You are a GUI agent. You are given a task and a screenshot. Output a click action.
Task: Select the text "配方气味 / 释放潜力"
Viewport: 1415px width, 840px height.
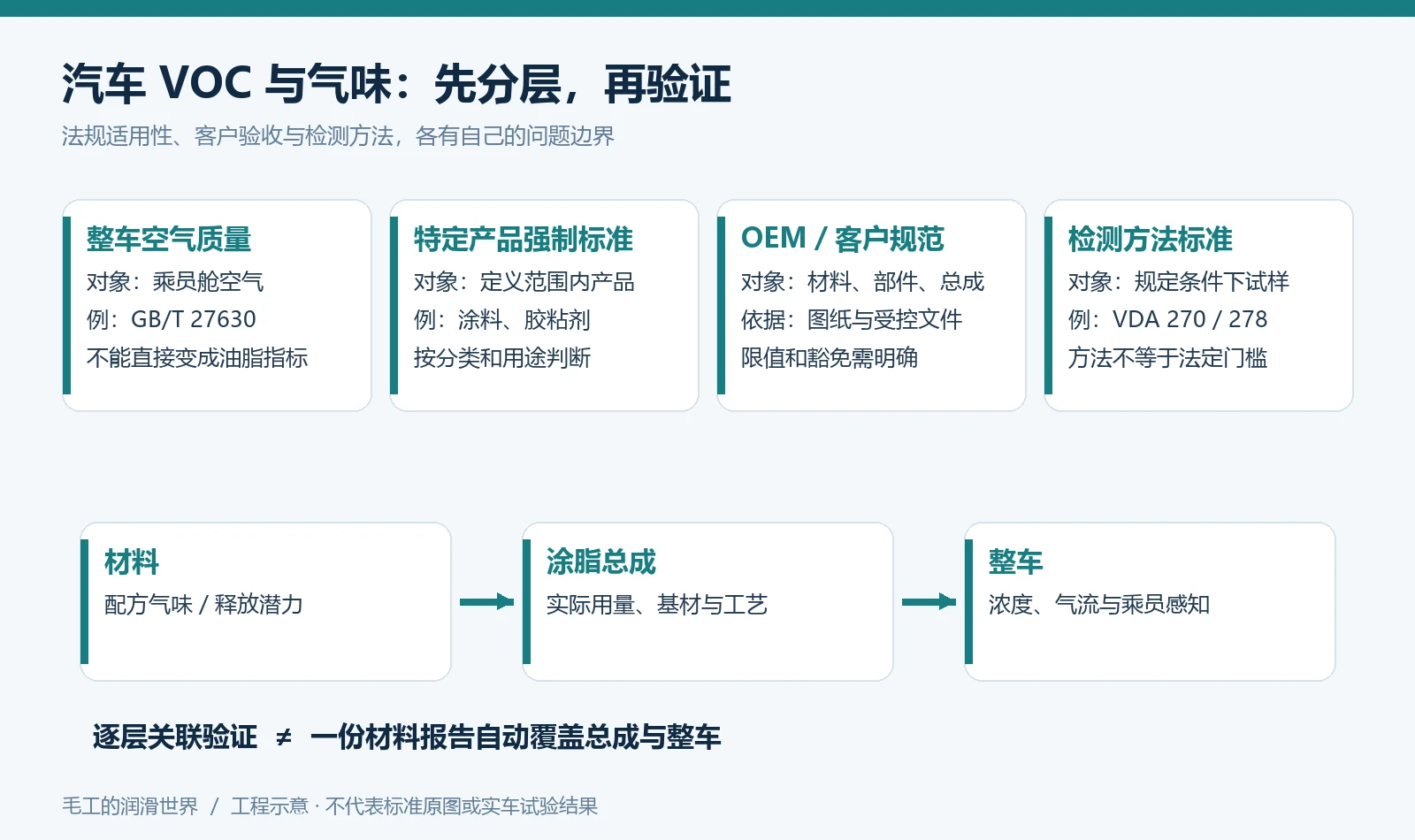click(203, 605)
